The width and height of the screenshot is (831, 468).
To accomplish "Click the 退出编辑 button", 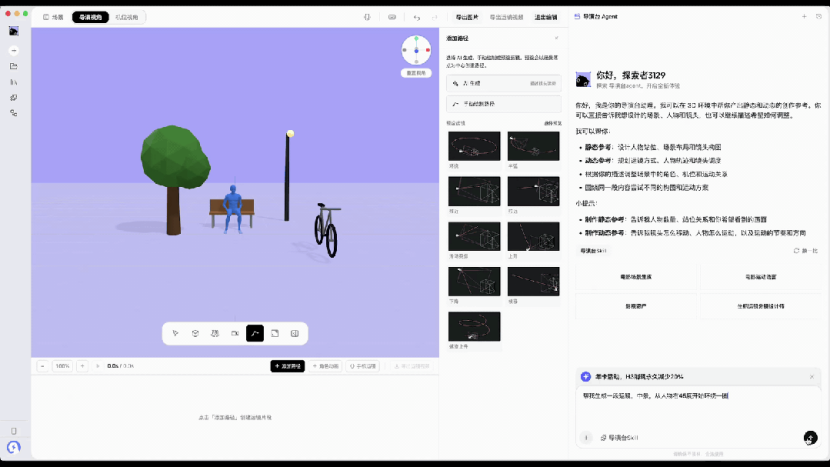I will (546, 17).
